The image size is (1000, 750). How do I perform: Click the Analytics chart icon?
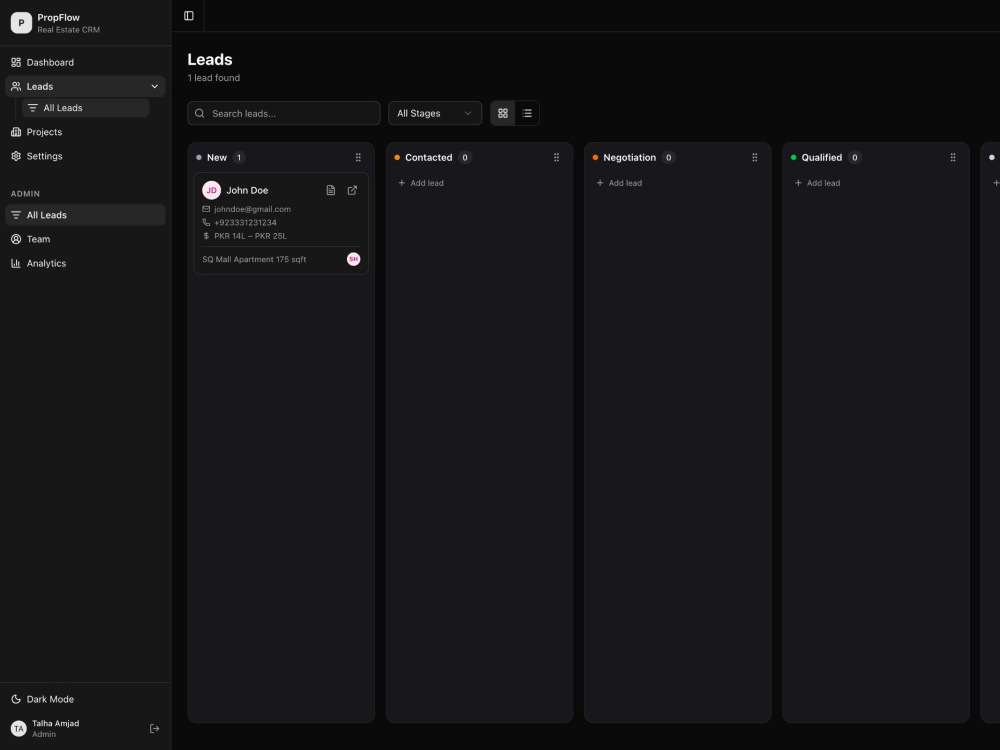click(x=16, y=263)
